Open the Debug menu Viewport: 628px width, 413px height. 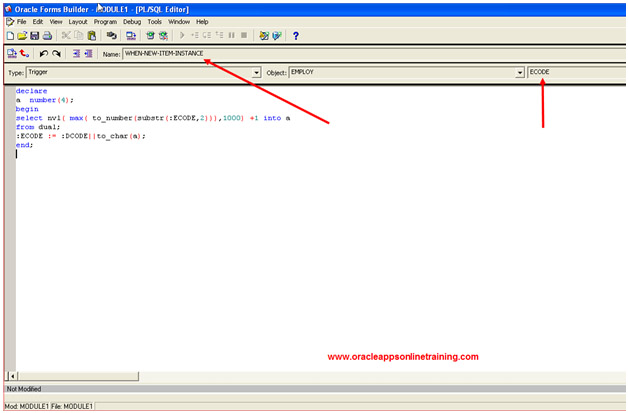pos(132,21)
